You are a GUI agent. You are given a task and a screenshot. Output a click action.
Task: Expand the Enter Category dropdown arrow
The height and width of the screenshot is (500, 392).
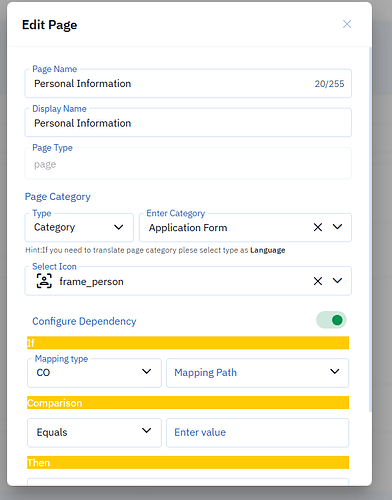(x=337, y=227)
